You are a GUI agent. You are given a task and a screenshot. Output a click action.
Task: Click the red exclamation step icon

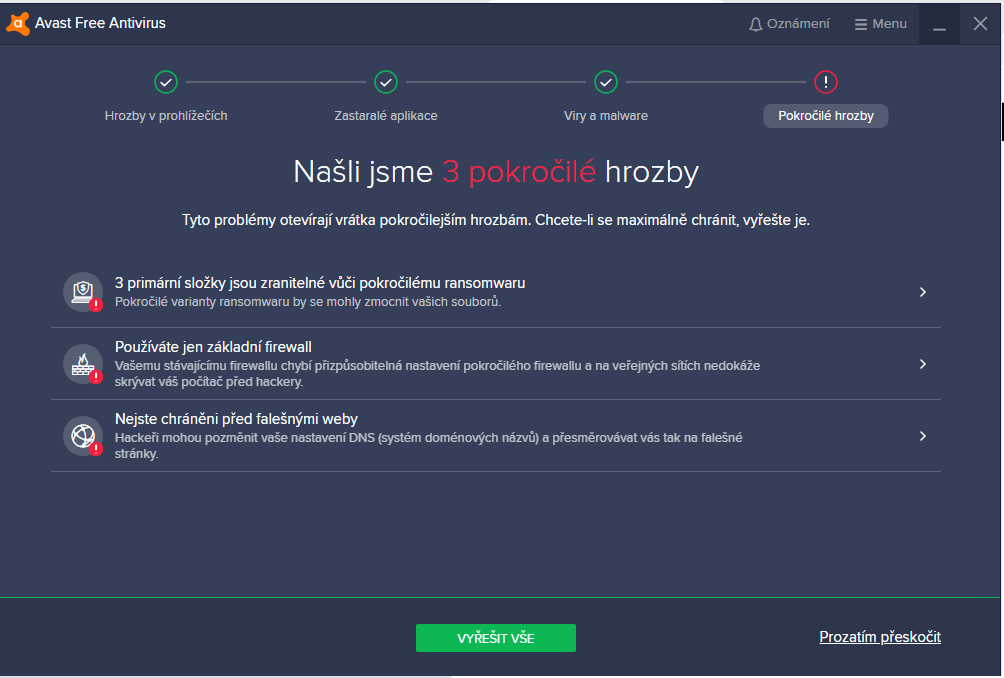click(826, 82)
